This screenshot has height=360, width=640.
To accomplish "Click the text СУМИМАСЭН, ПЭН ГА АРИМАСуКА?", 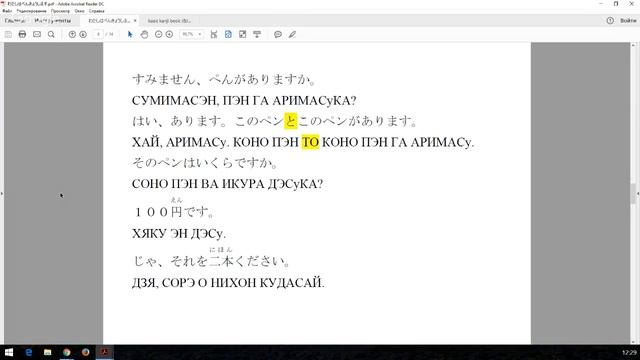I will [x=244, y=100].
